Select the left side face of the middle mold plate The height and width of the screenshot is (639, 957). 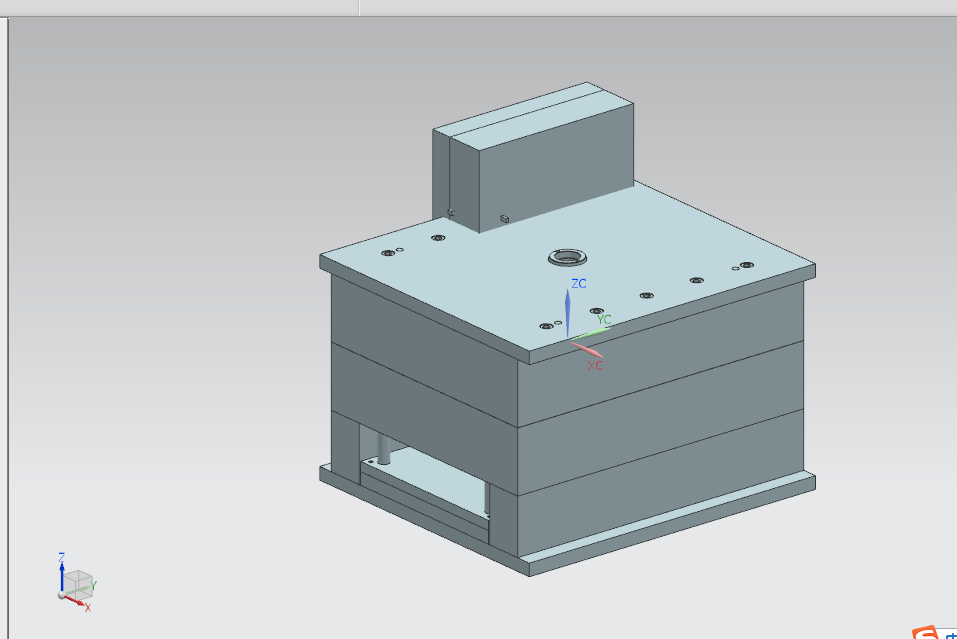[x=424, y=418]
